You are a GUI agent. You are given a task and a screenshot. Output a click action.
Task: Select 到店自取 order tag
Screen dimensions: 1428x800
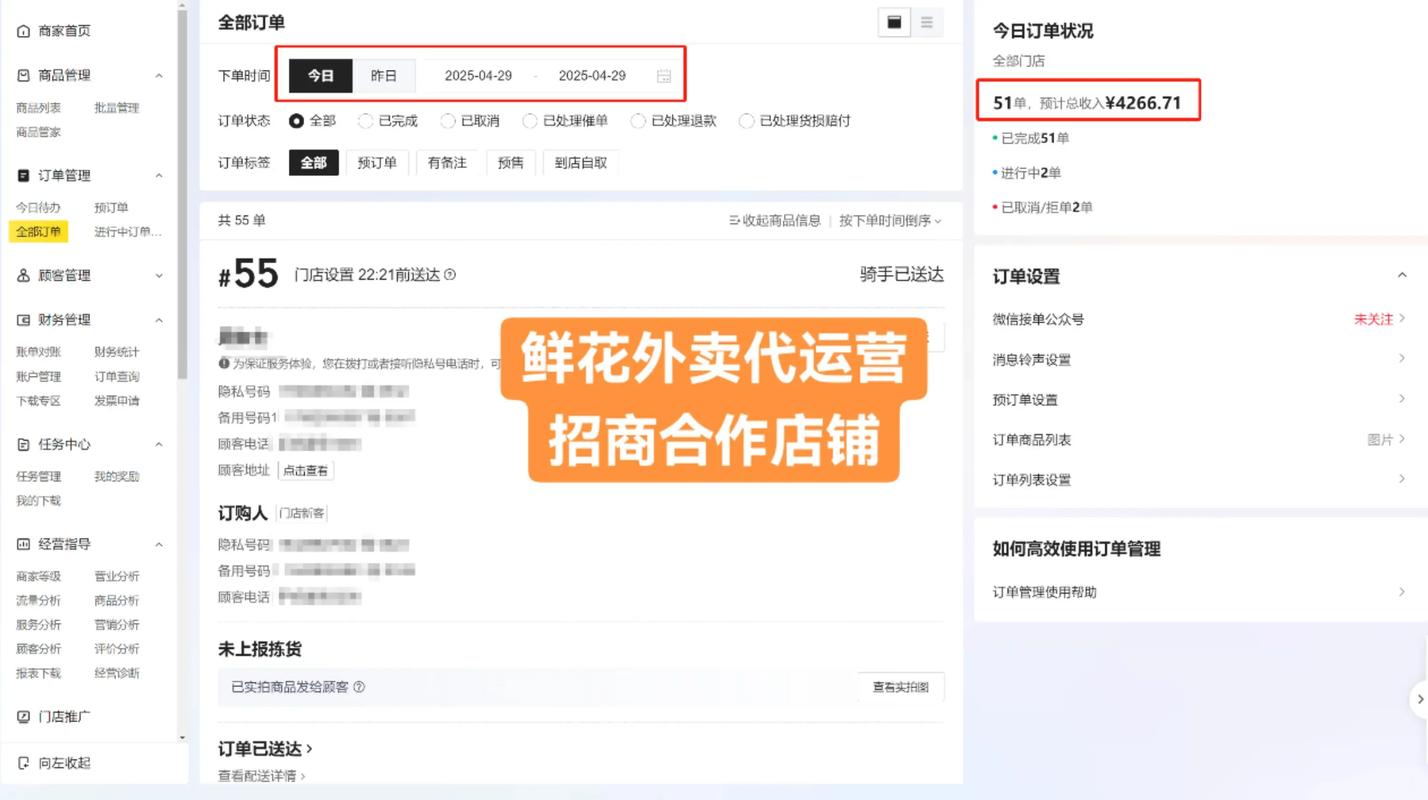point(581,162)
